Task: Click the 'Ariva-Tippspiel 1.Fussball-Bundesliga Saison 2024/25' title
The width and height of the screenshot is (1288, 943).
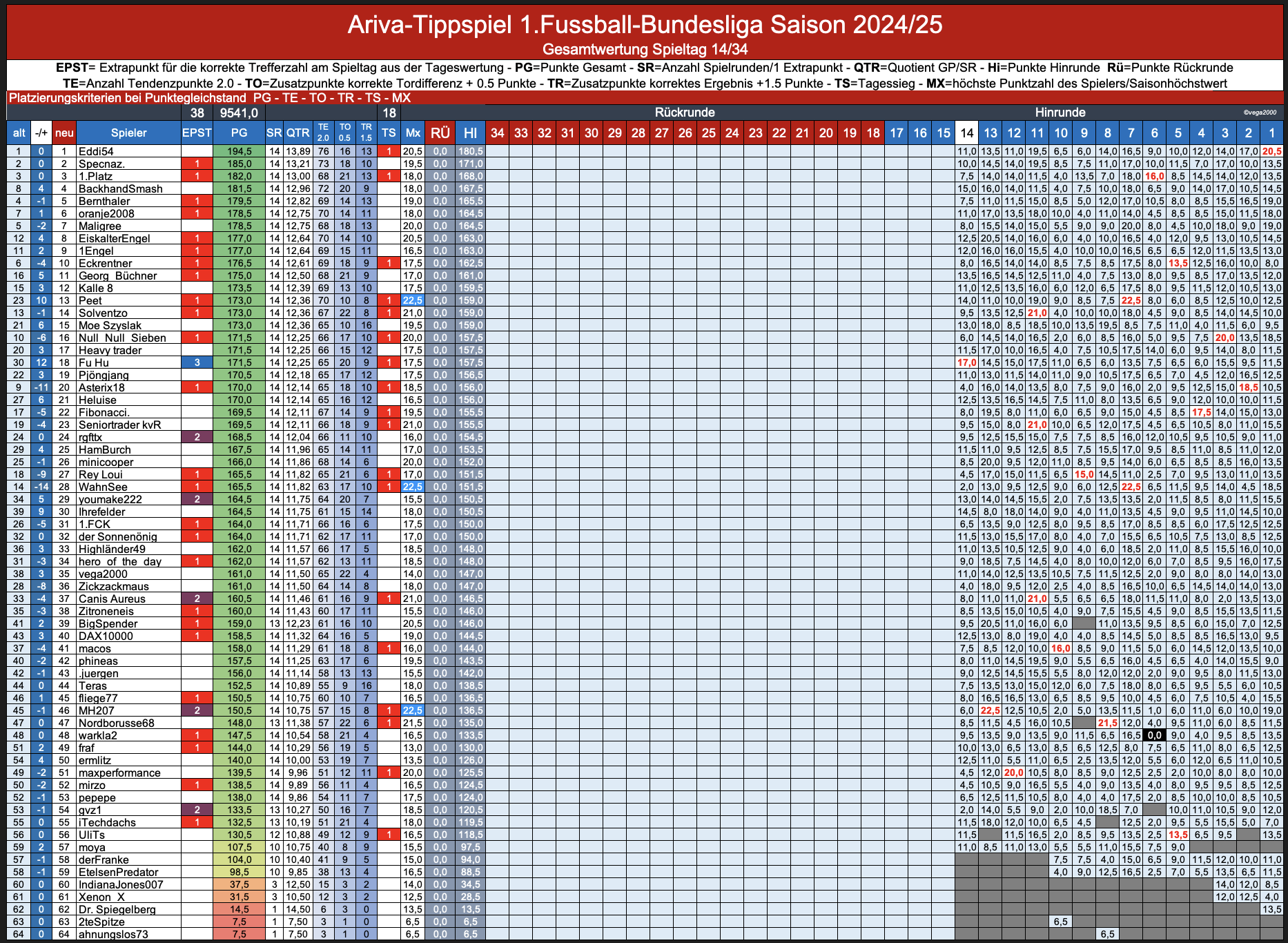Action: (x=645, y=25)
